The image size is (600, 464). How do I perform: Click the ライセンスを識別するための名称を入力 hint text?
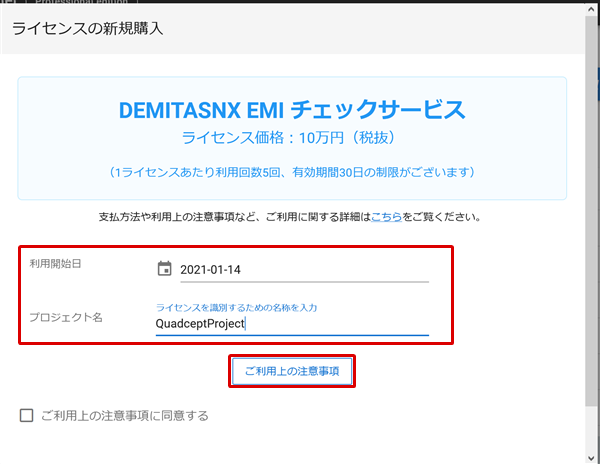pyautogui.click(x=236, y=308)
